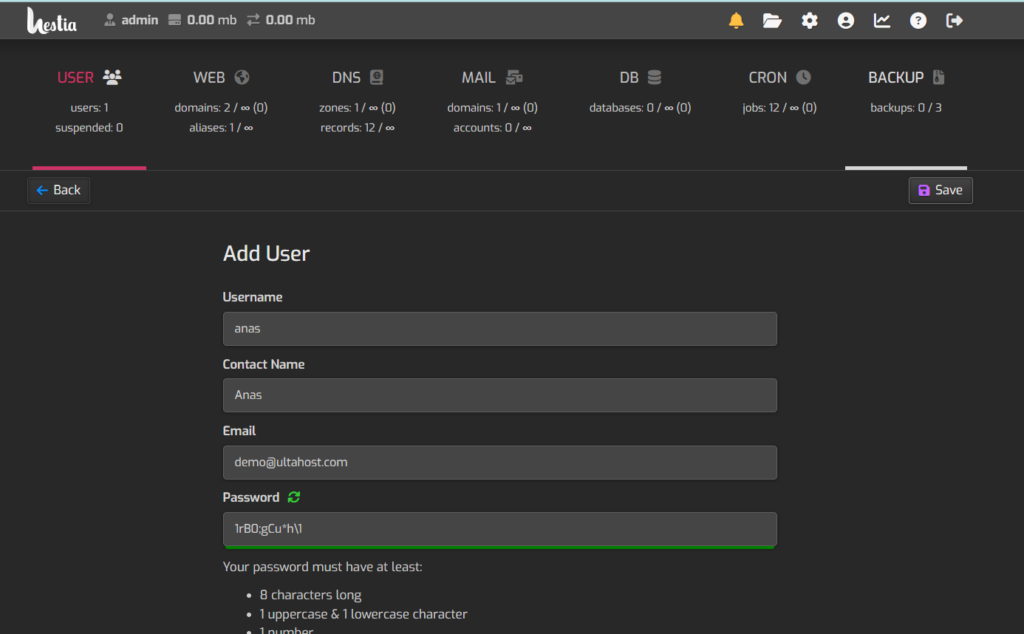Open the admin profile account icon
The width and height of the screenshot is (1024, 634).
click(846, 21)
